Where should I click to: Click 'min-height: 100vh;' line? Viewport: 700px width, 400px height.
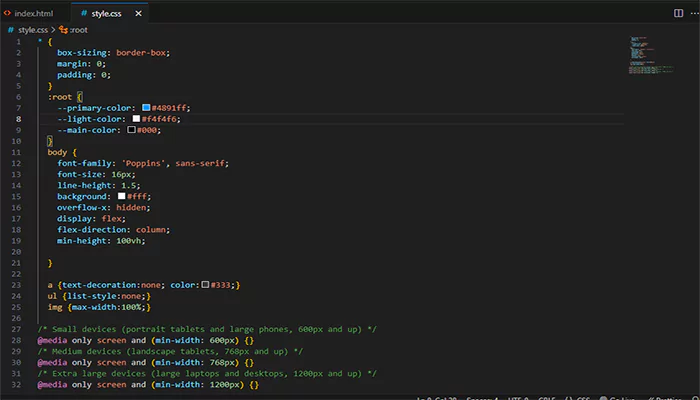101,241
